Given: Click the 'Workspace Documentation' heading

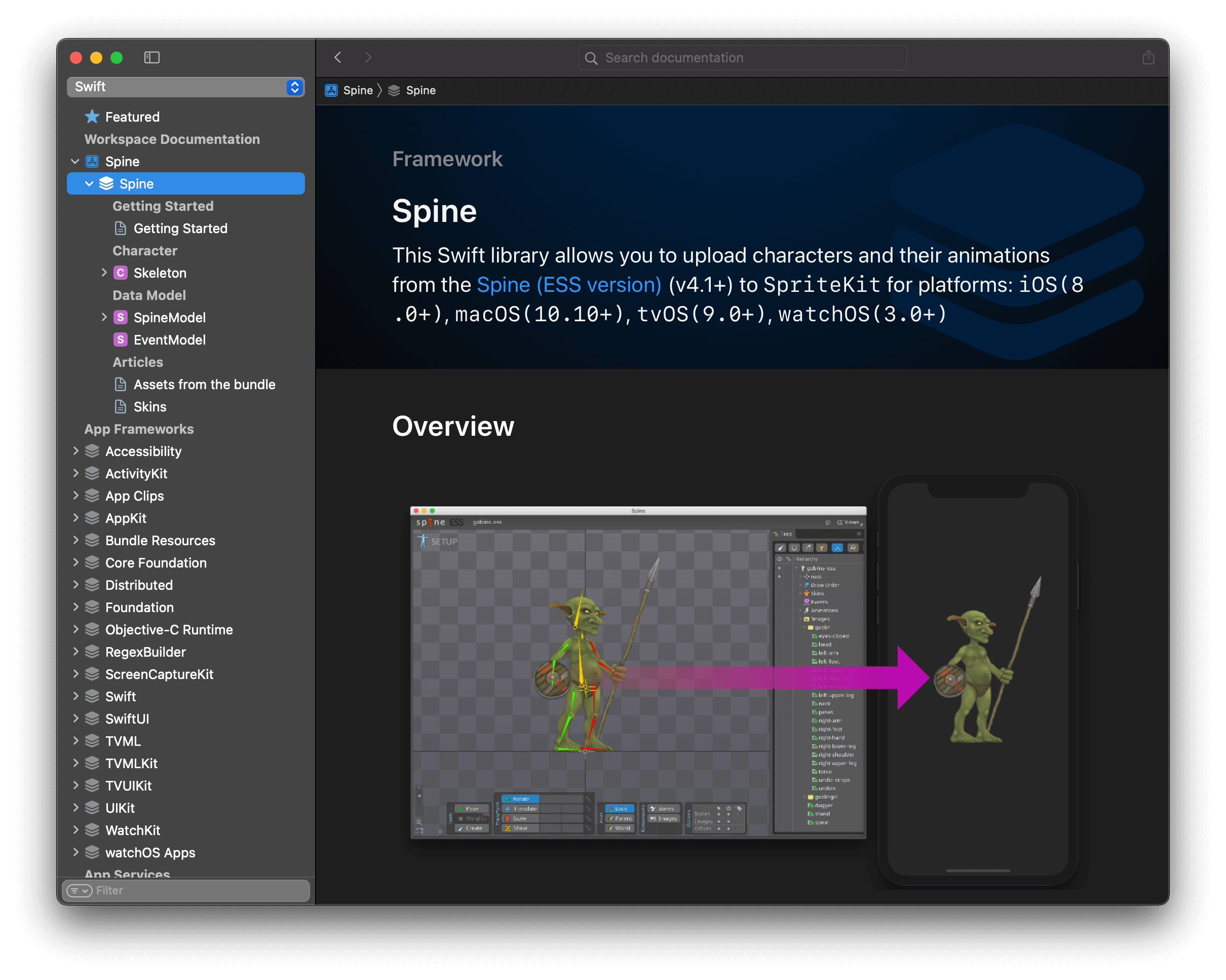Looking at the screenshot, I should pyautogui.click(x=172, y=139).
